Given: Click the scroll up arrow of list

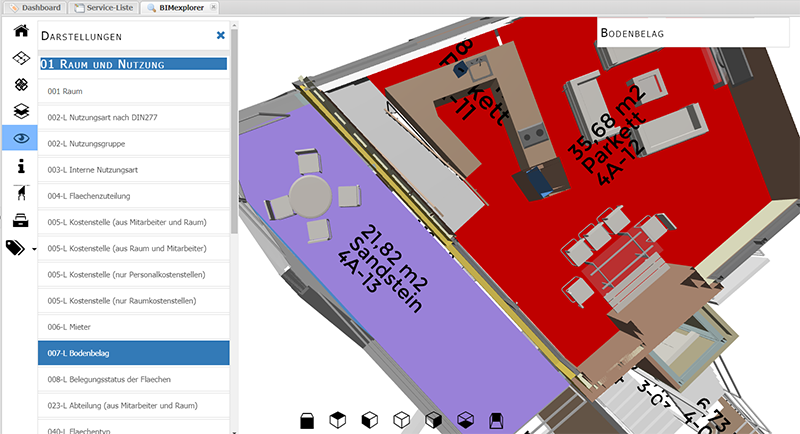Looking at the screenshot, I should coord(234,25).
